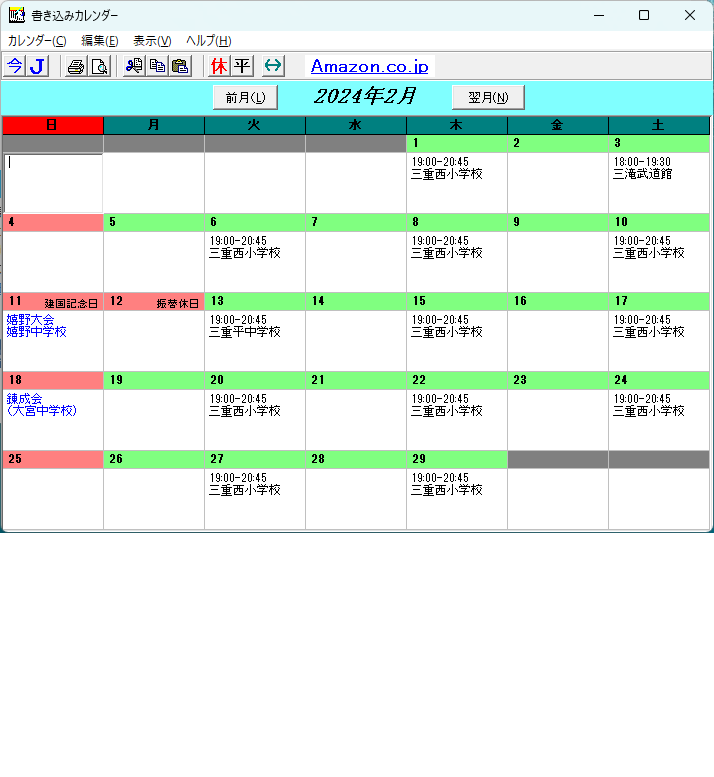Image resolution: width=714 pixels, height=777 pixels.
Task: Click the 錬成会 entry on February 18
Action: pyautogui.click(x=24, y=398)
